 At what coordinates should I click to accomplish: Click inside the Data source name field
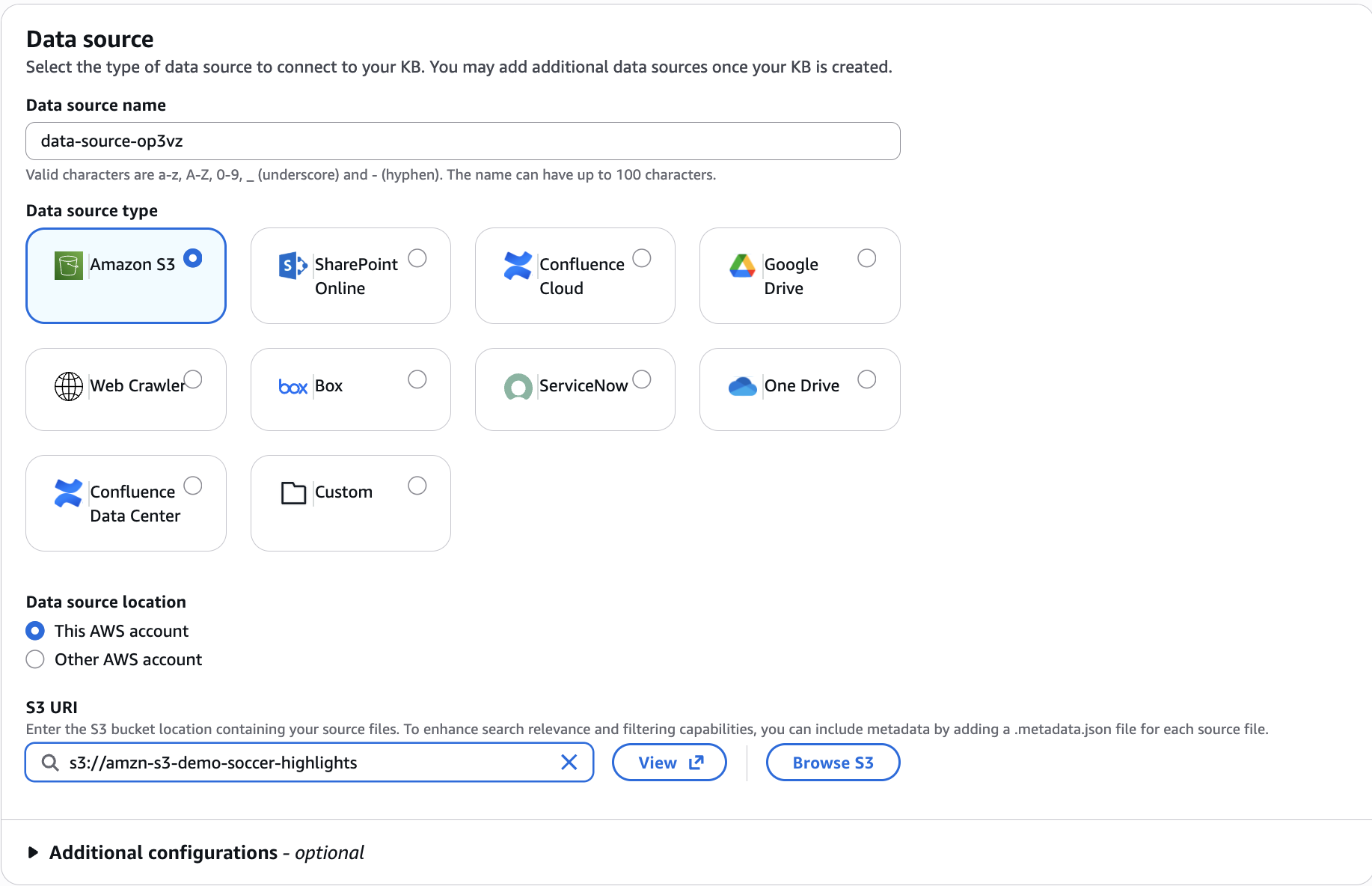pos(463,141)
